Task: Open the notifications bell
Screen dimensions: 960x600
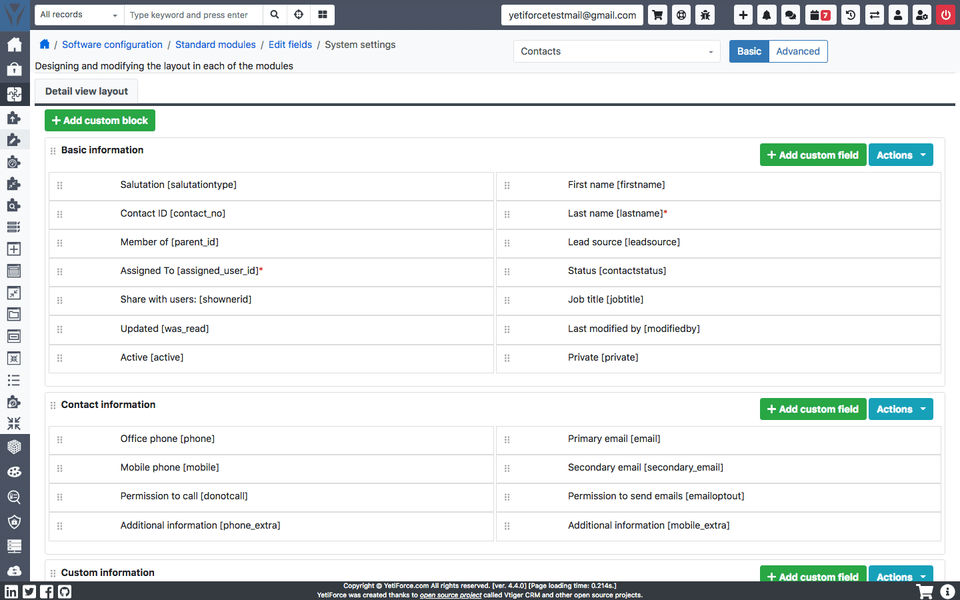Action: pyautogui.click(x=767, y=15)
